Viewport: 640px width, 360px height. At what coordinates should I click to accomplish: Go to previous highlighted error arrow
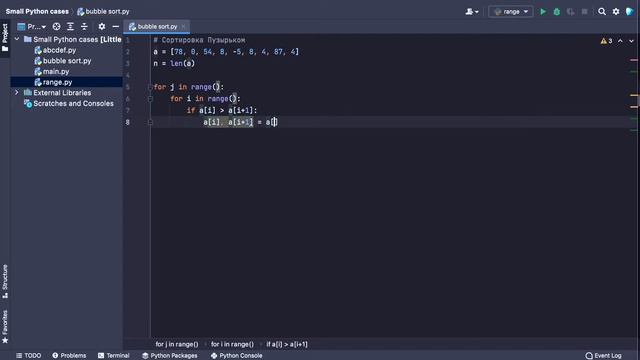point(620,41)
